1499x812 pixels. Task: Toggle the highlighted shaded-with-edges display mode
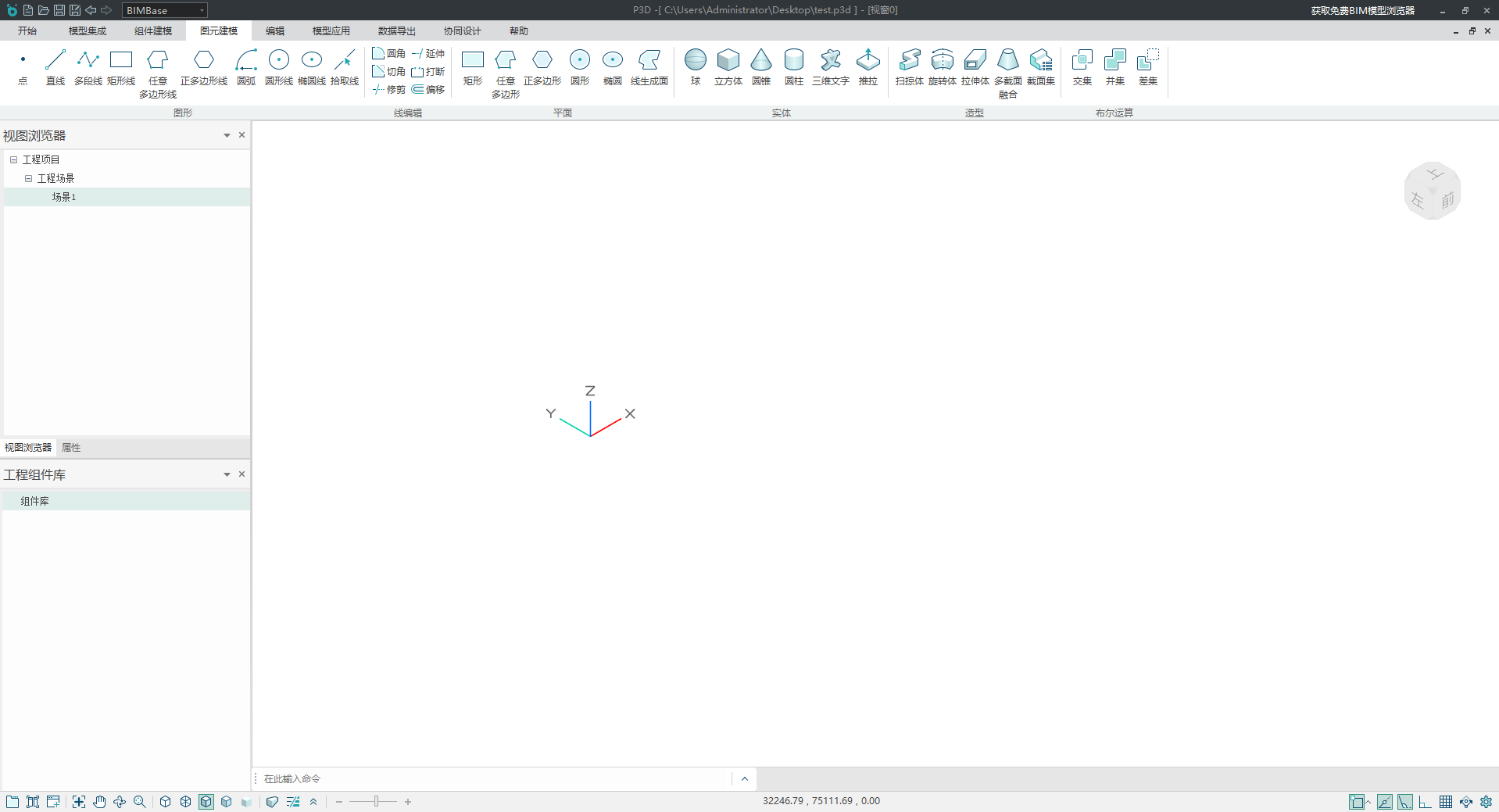click(x=206, y=802)
